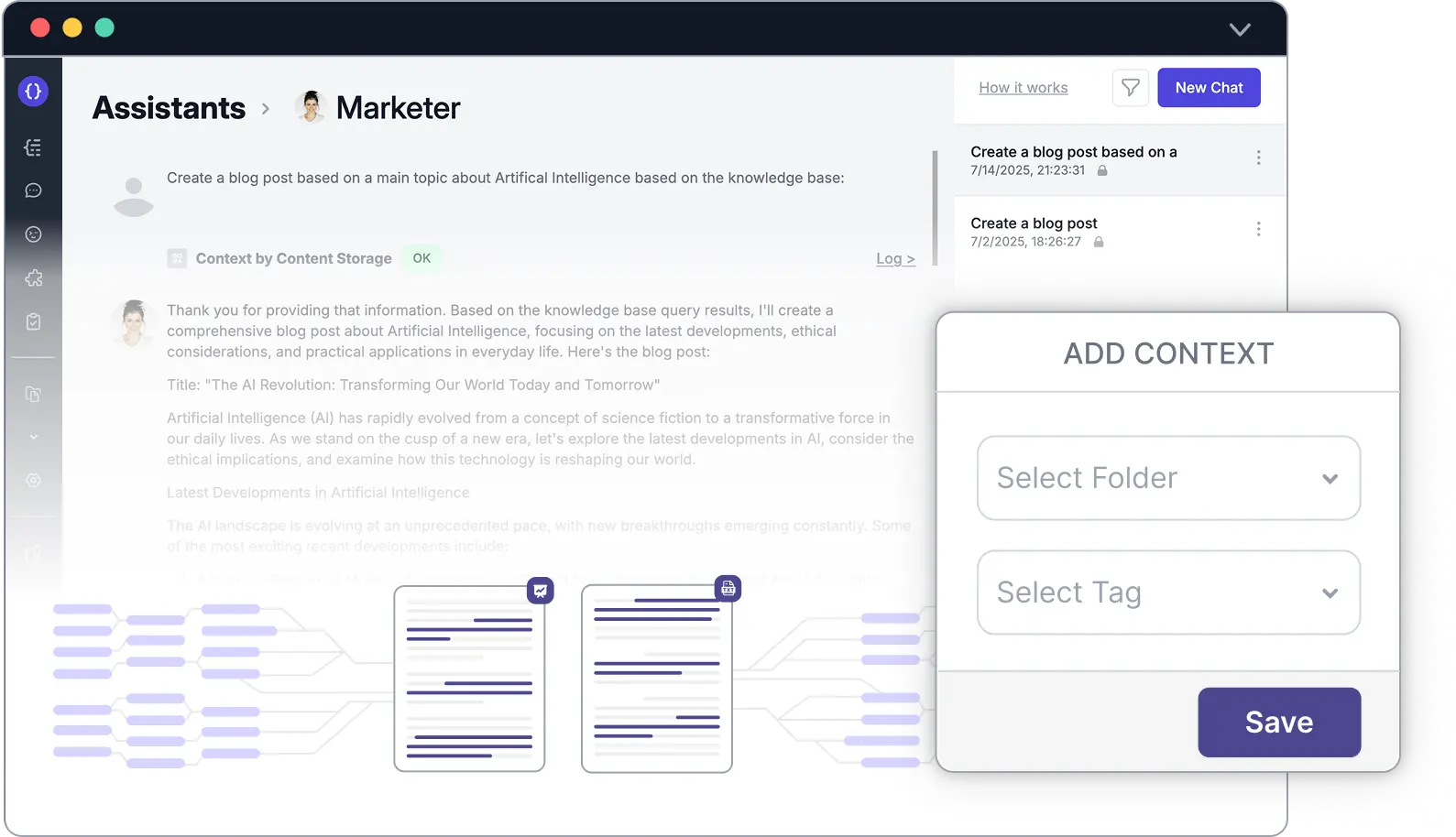Click the breadcrumb arrow after Assistants
1456x837 pixels.
[266, 109]
